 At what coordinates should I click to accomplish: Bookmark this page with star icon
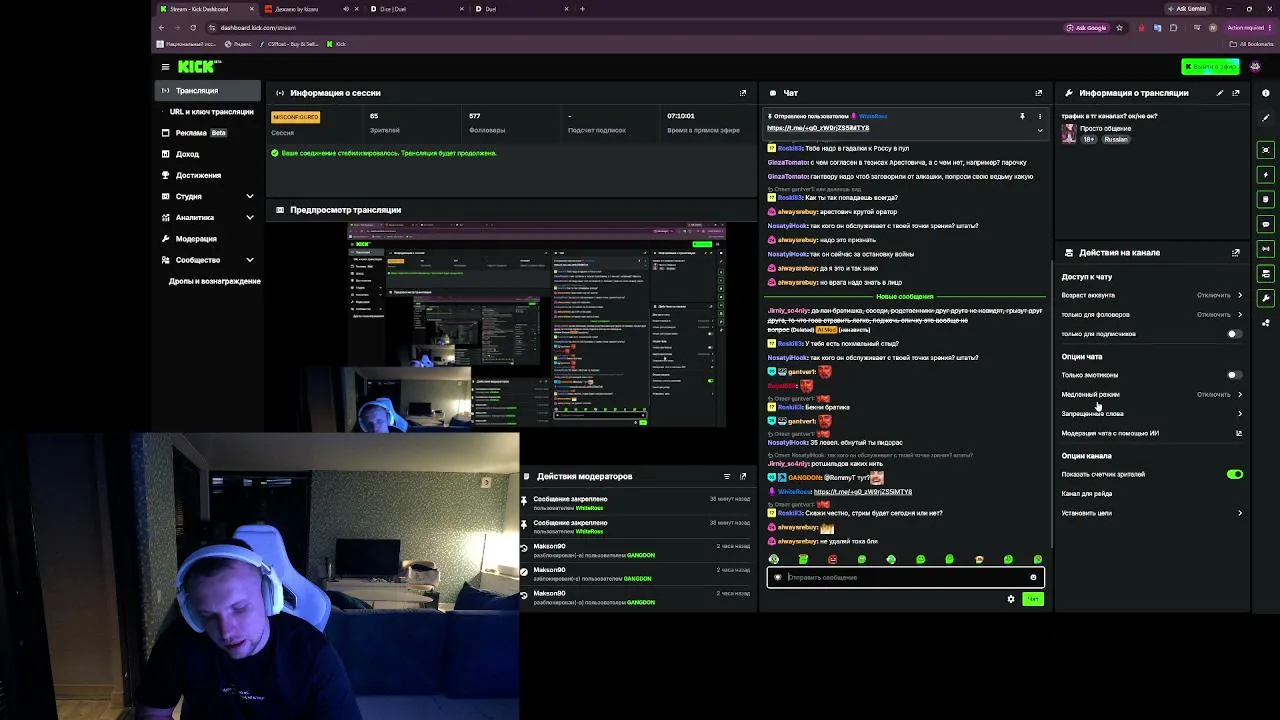(1119, 28)
